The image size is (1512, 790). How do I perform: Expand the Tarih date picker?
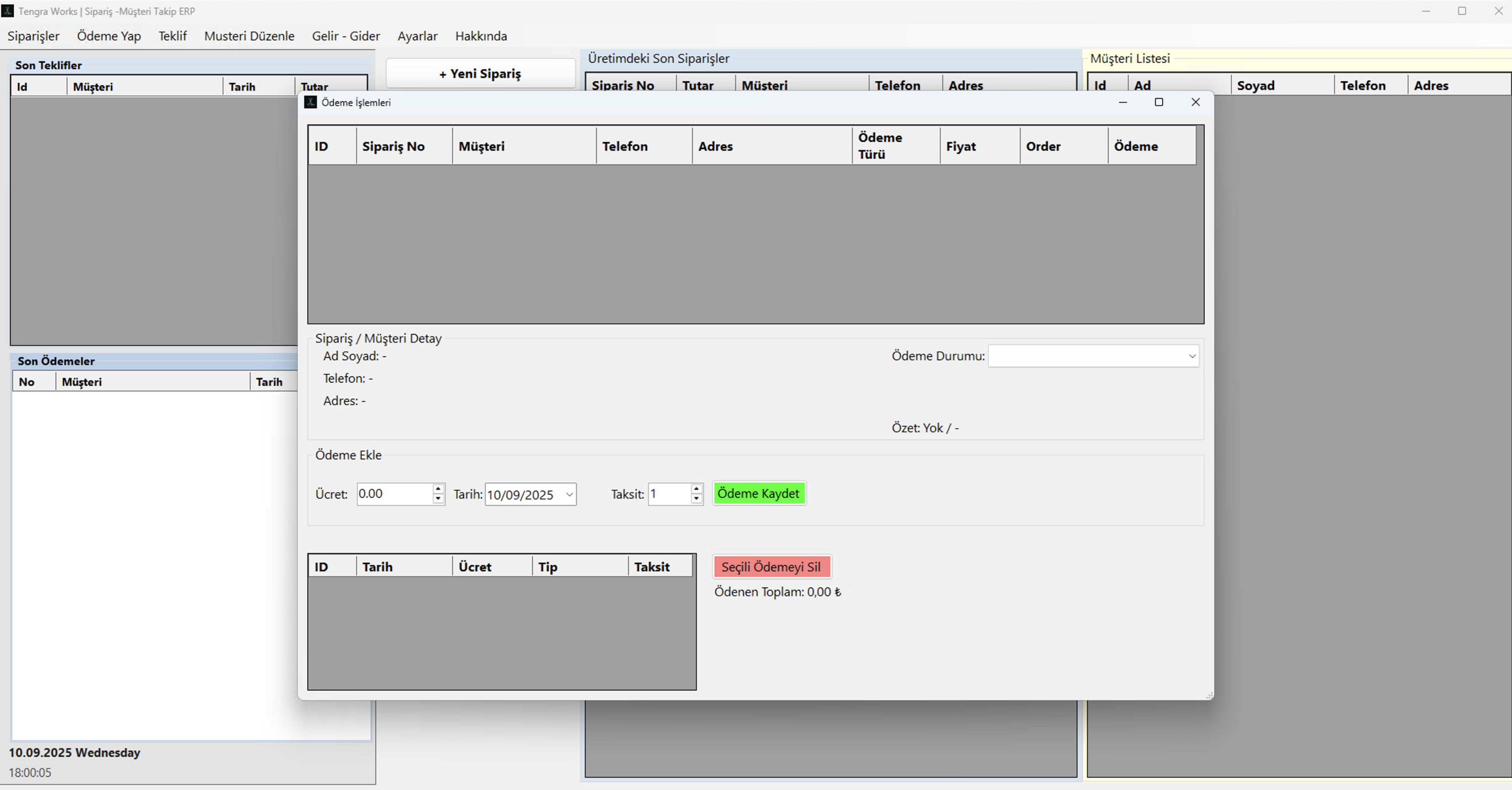569,494
